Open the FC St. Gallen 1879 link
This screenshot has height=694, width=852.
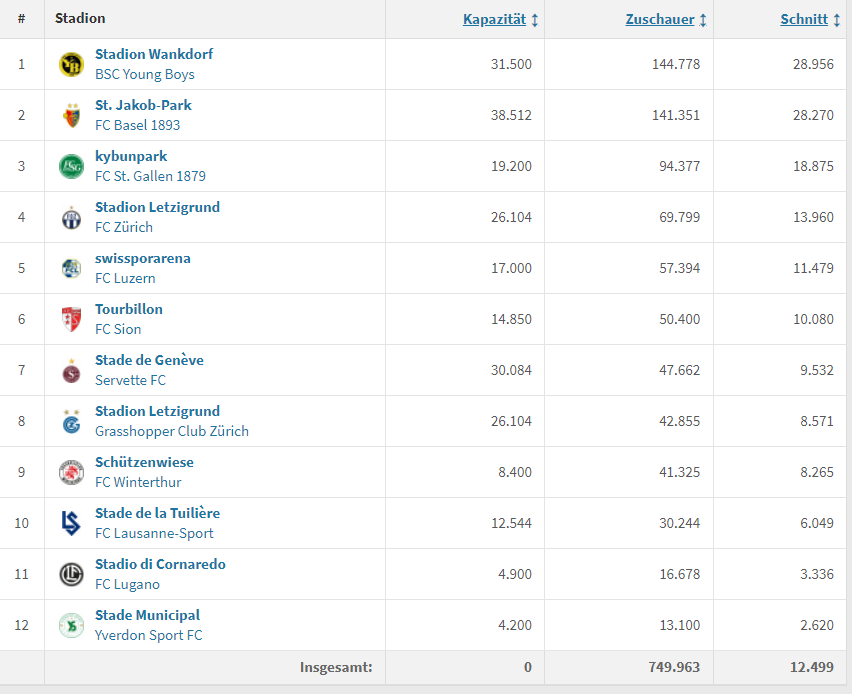pos(151,177)
